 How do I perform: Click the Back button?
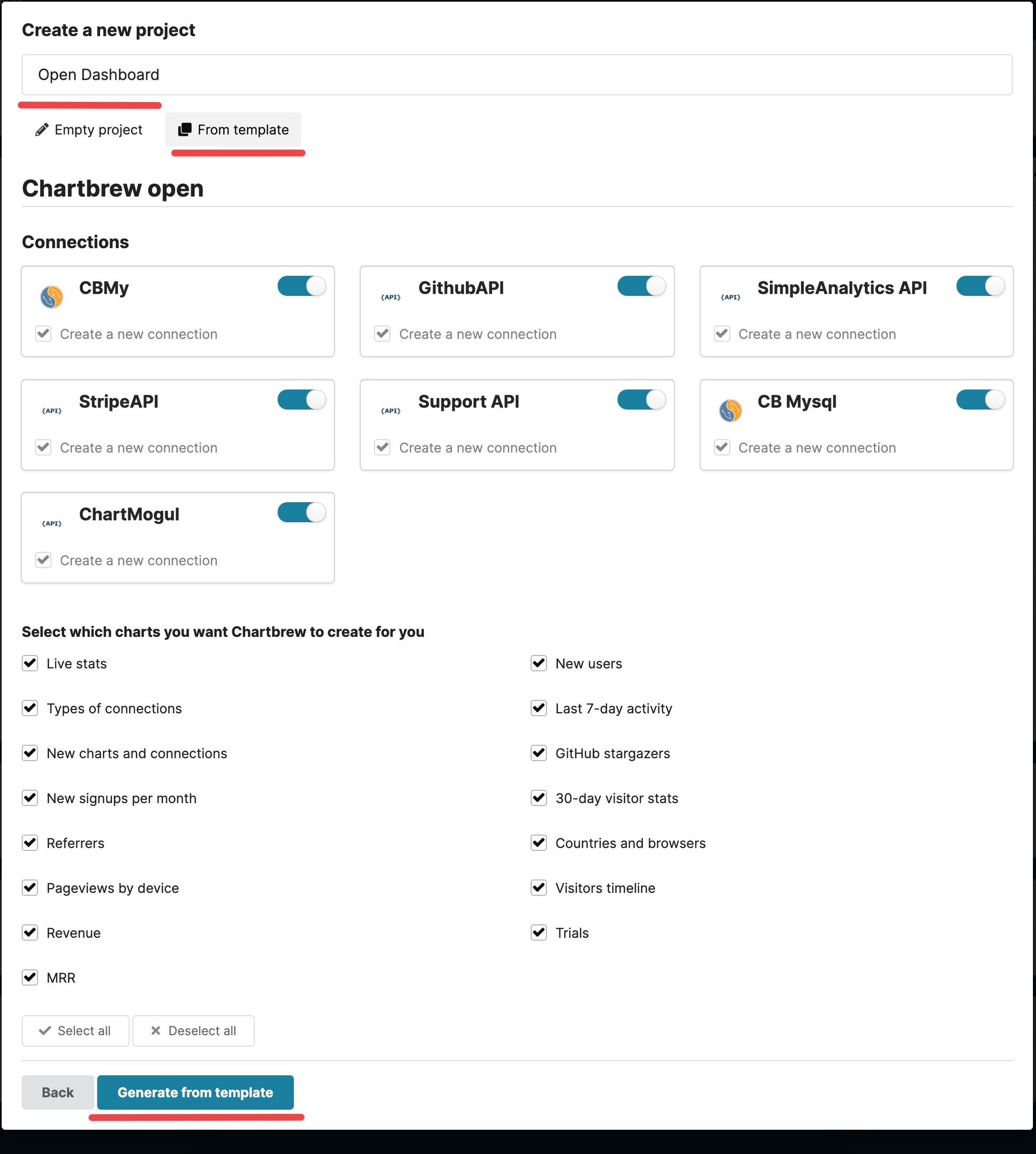(x=56, y=1092)
